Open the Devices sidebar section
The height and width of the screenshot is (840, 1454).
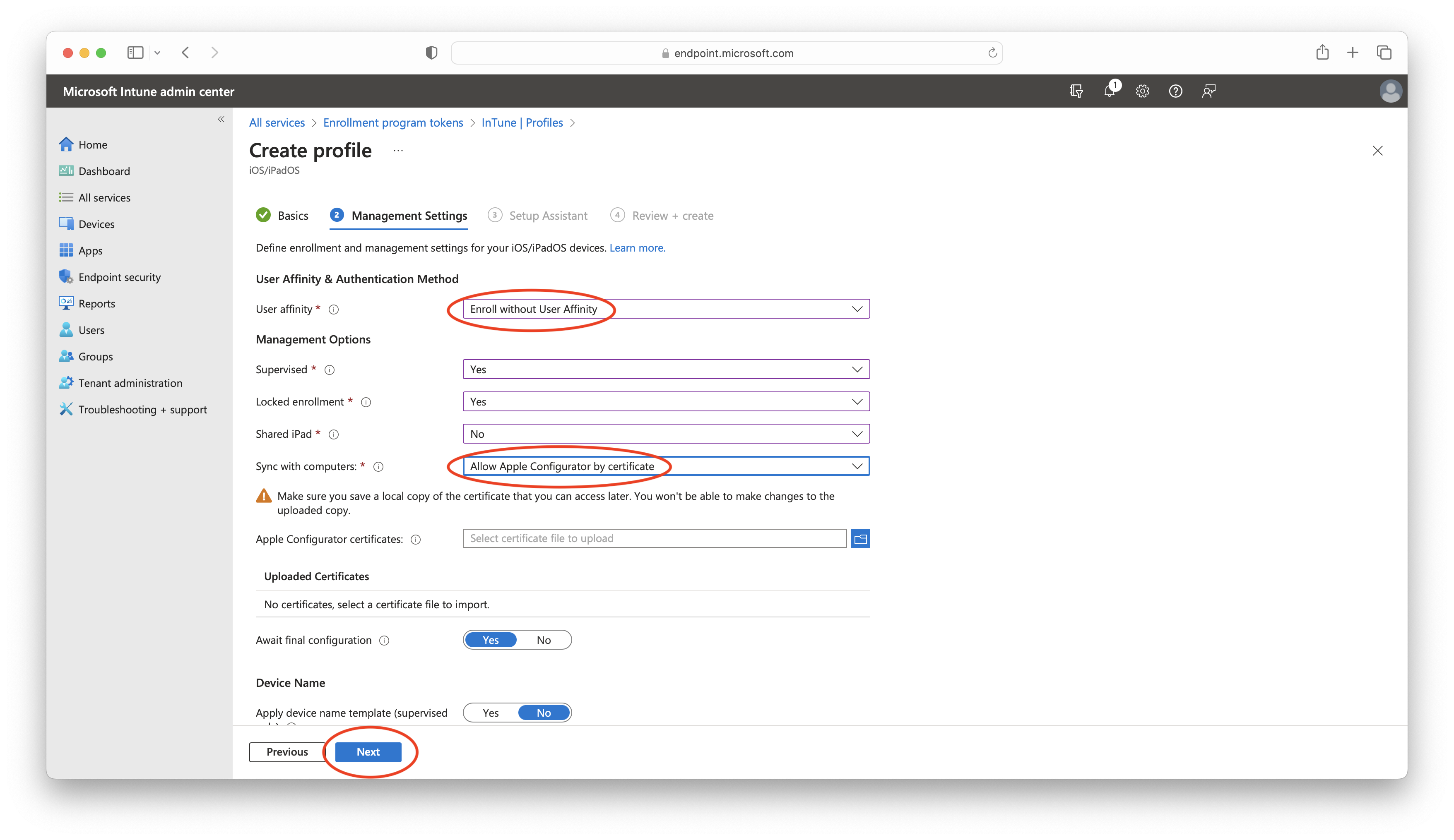click(x=96, y=224)
